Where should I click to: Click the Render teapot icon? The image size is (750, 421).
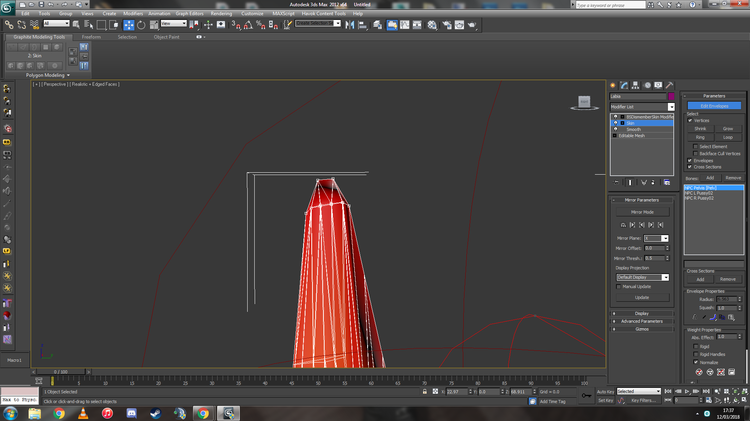[x=472, y=24]
